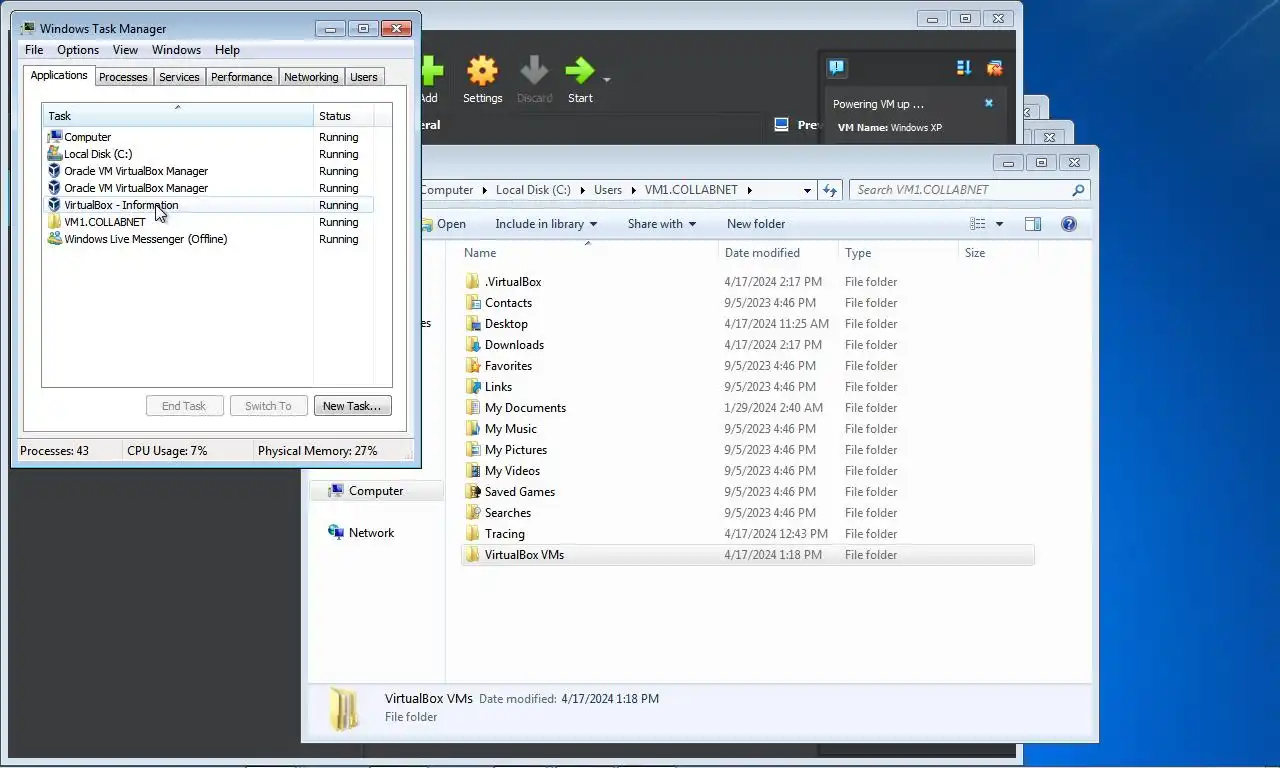Viewport: 1280px width, 768px height.
Task: Select the VM1.COLLABNET task row
Action: (x=210, y=222)
